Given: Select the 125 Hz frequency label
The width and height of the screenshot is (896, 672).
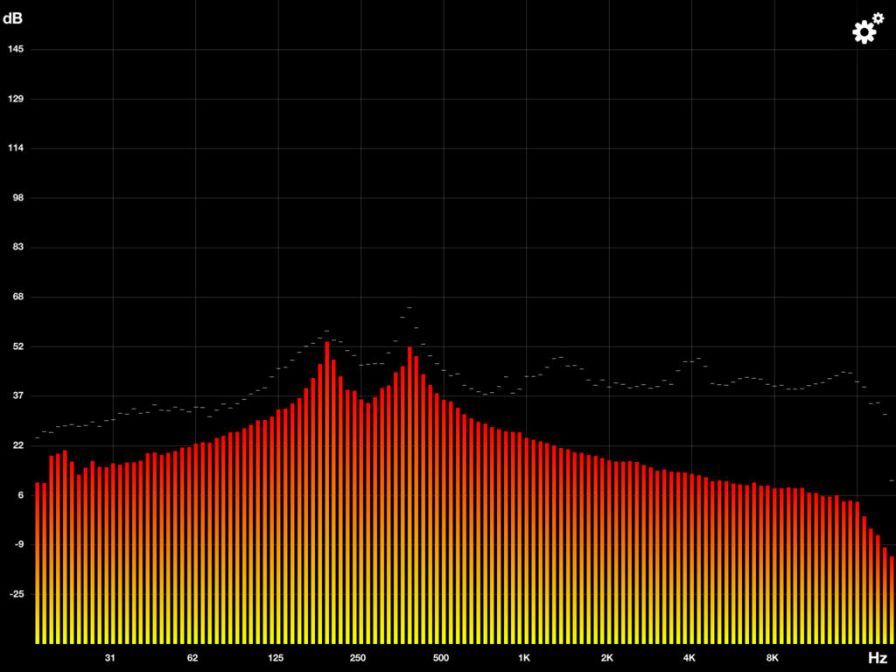Looking at the screenshot, I should pyautogui.click(x=275, y=658).
